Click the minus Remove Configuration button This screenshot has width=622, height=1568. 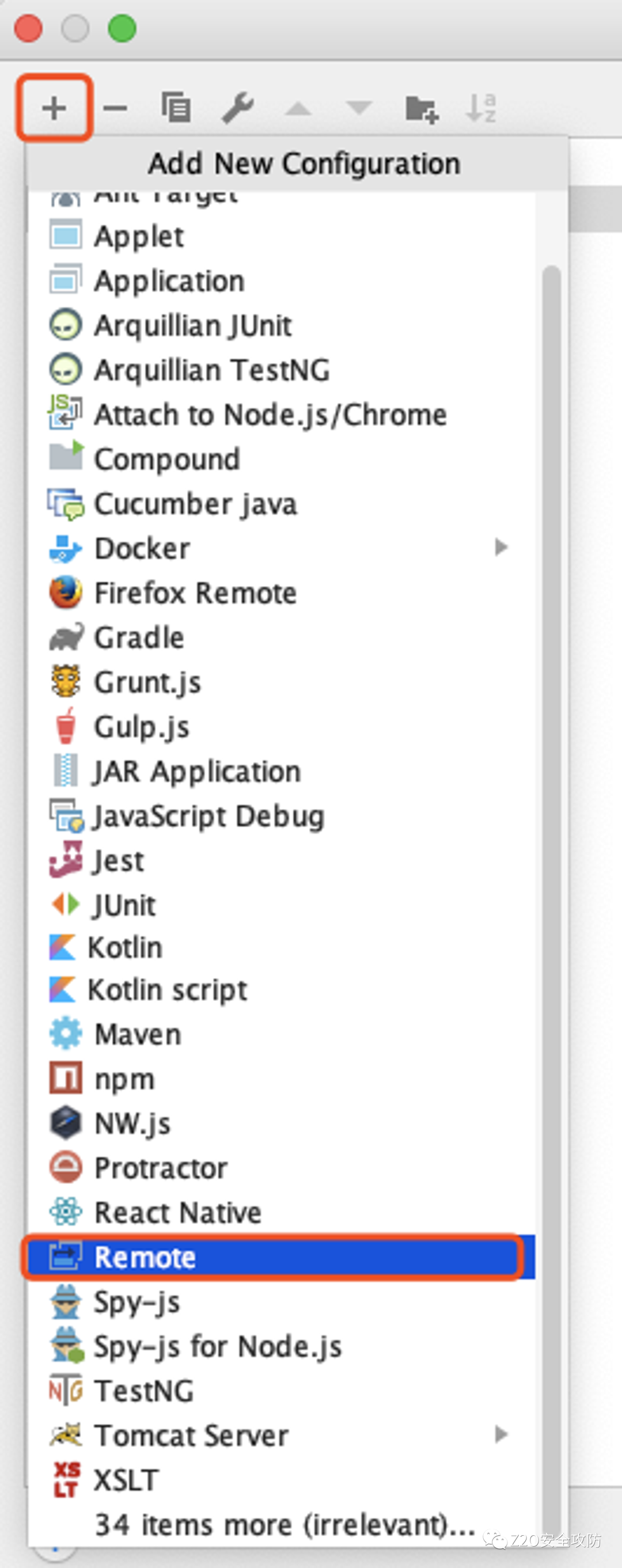tap(115, 108)
